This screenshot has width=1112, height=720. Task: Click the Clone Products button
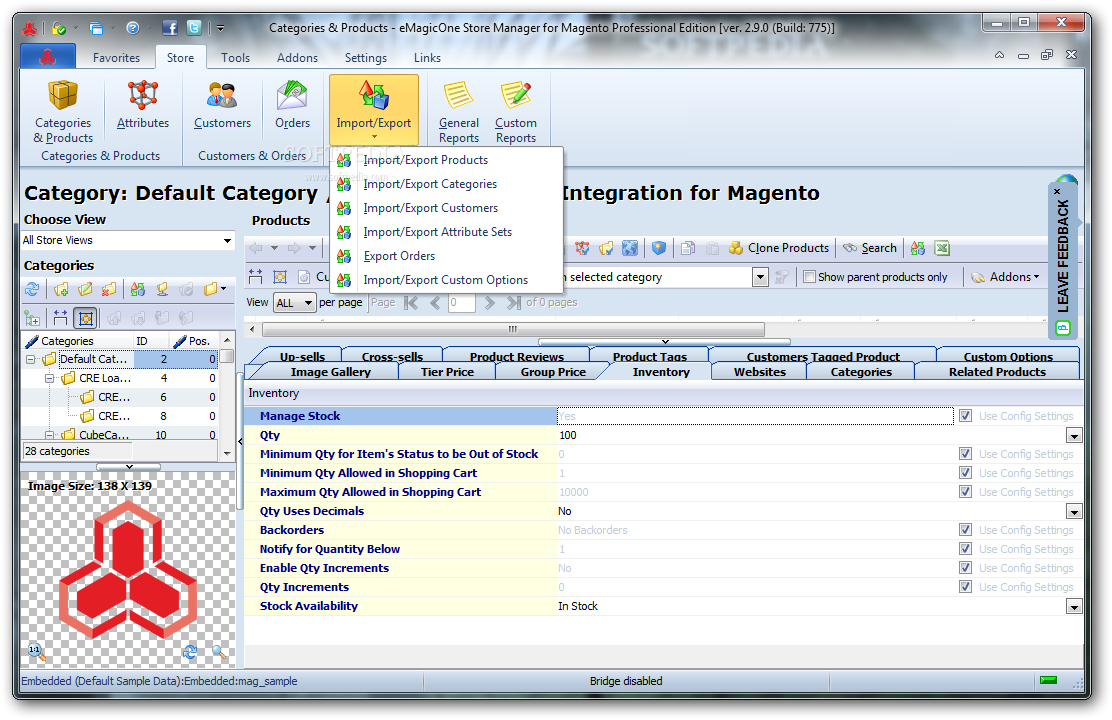click(x=779, y=248)
